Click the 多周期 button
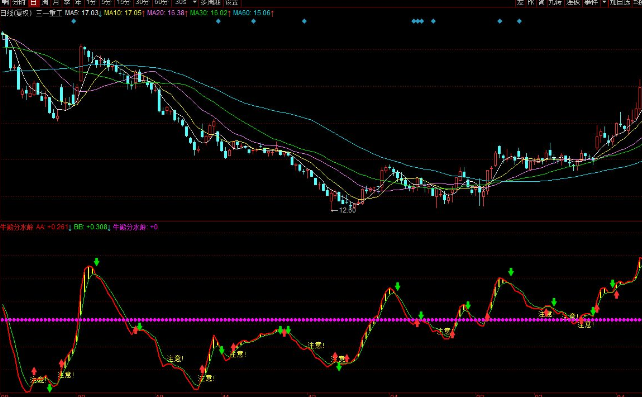642x398 pixels. [211, 3]
